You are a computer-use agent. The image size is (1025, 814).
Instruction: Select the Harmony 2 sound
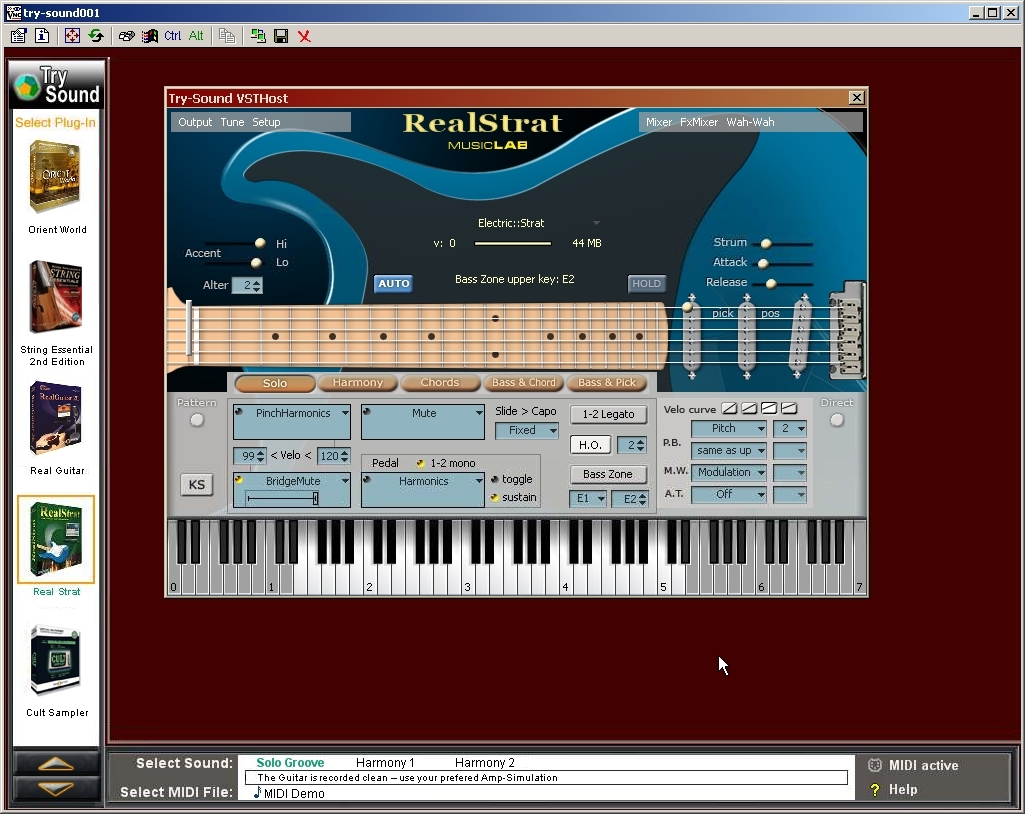tap(484, 763)
